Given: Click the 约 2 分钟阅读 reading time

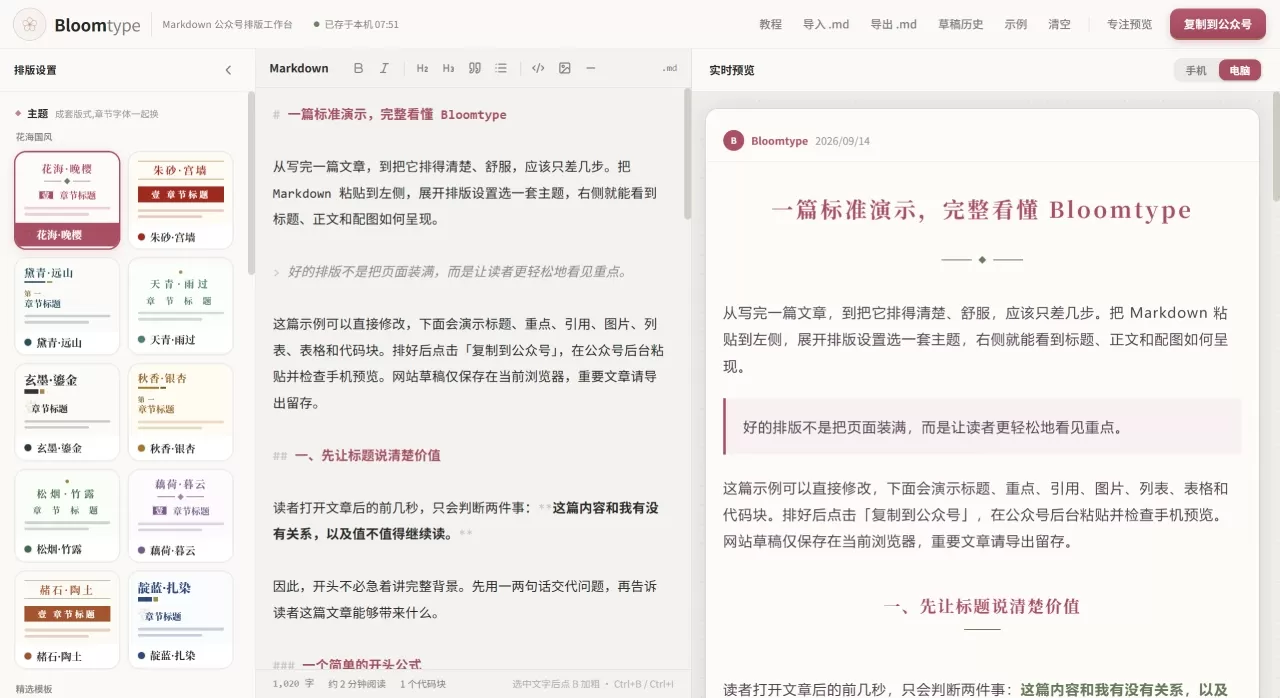Looking at the screenshot, I should pyautogui.click(x=357, y=684).
